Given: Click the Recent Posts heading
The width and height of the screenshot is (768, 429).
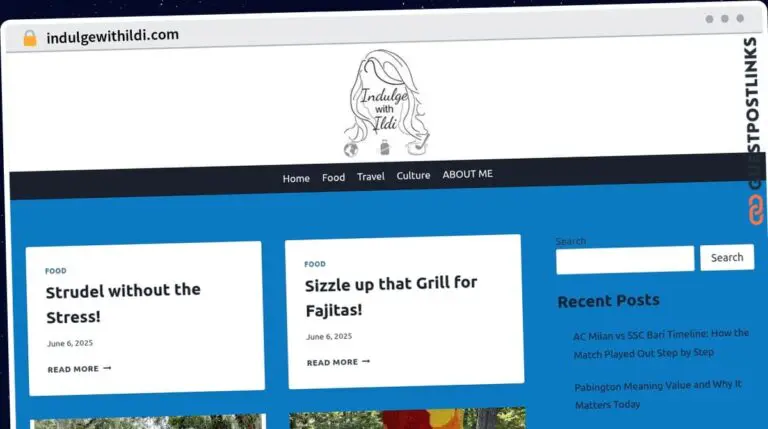Looking at the screenshot, I should pyautogui.click(x=609, y=301).
